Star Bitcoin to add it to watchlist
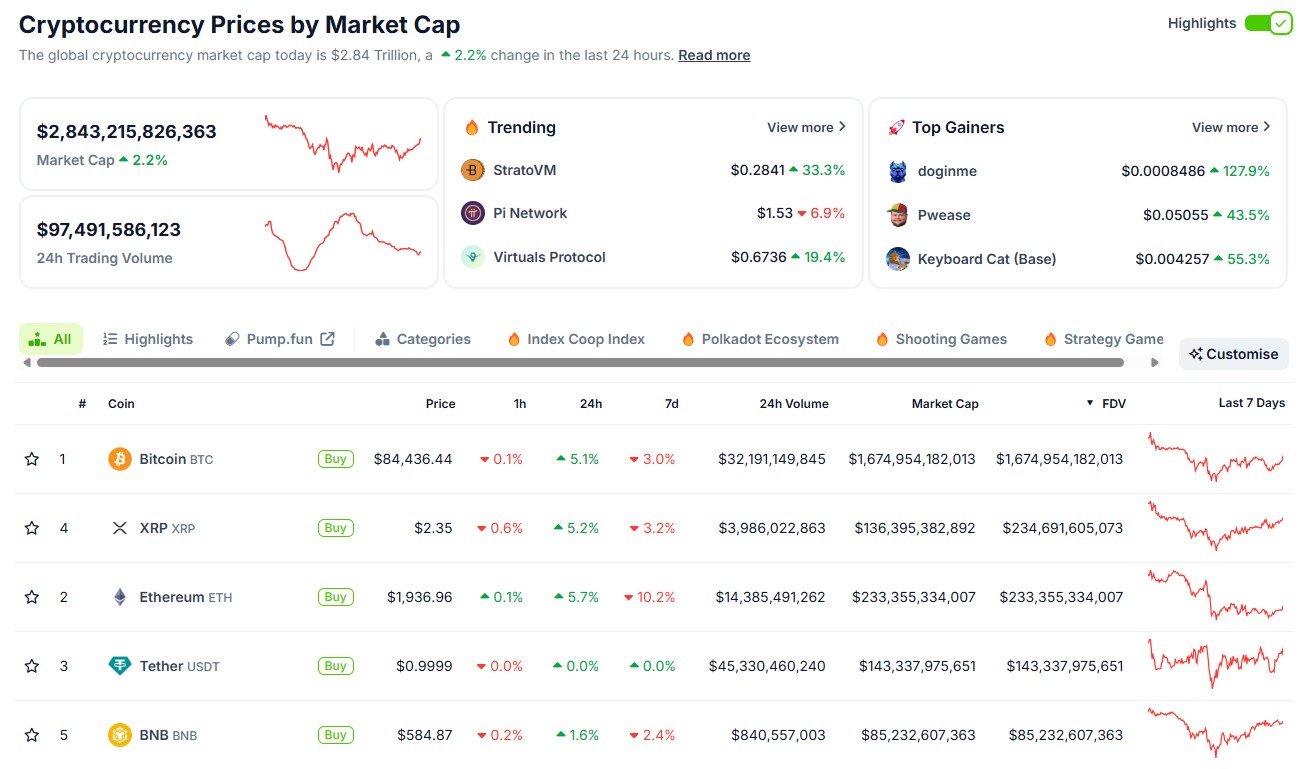 31,458
